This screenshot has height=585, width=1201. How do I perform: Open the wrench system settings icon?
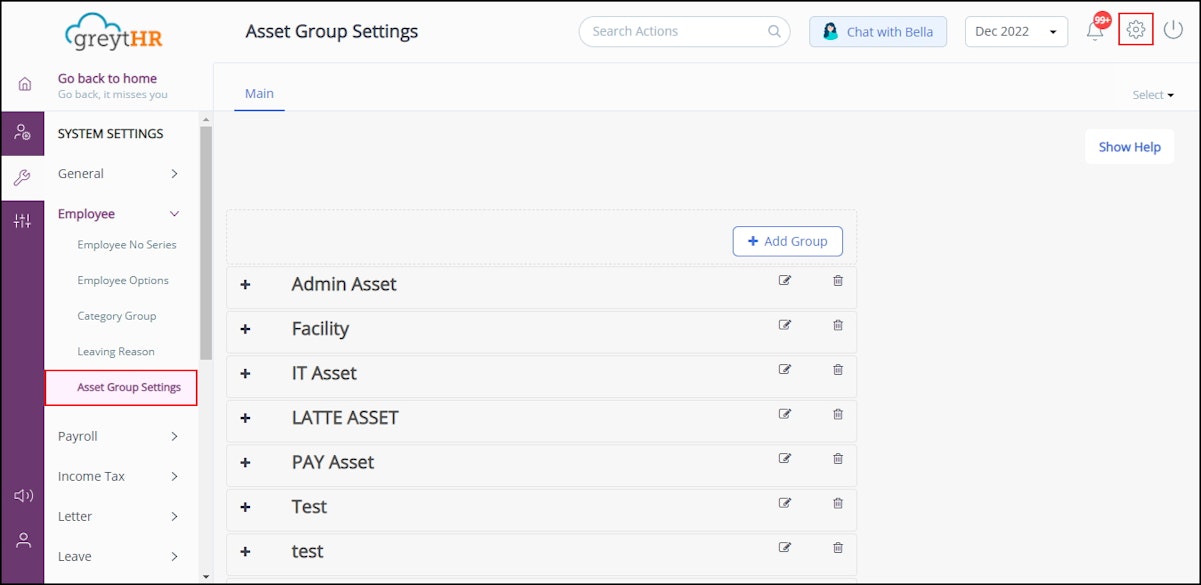click(22, 178)
